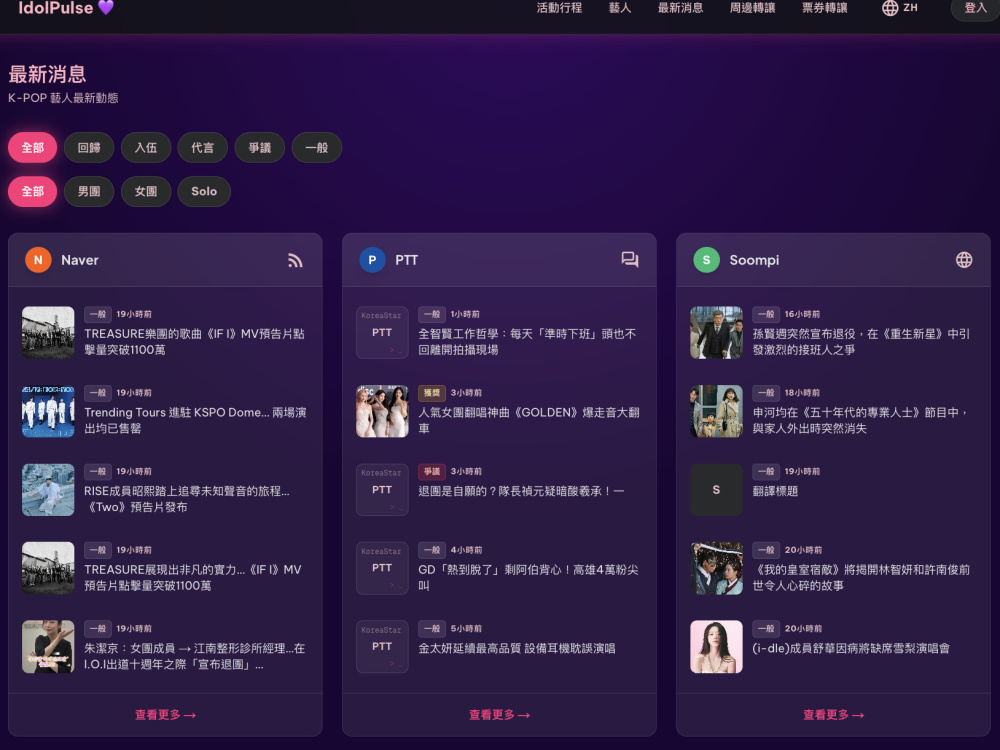Open GD「熱到脫了」剩阿伯背心 headline
Image resolution: width=1000 pixels, height=750 pixels.
click(x=528, y=577)
